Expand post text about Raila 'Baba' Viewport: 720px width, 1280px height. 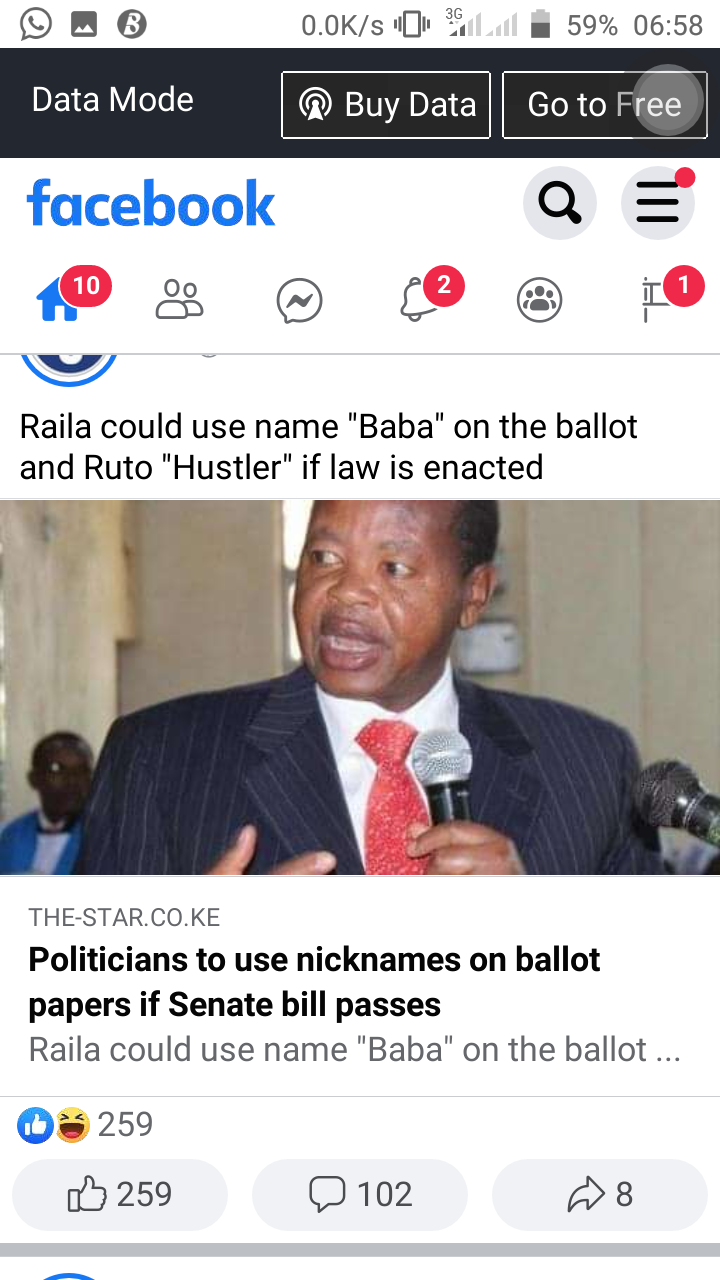329,447
